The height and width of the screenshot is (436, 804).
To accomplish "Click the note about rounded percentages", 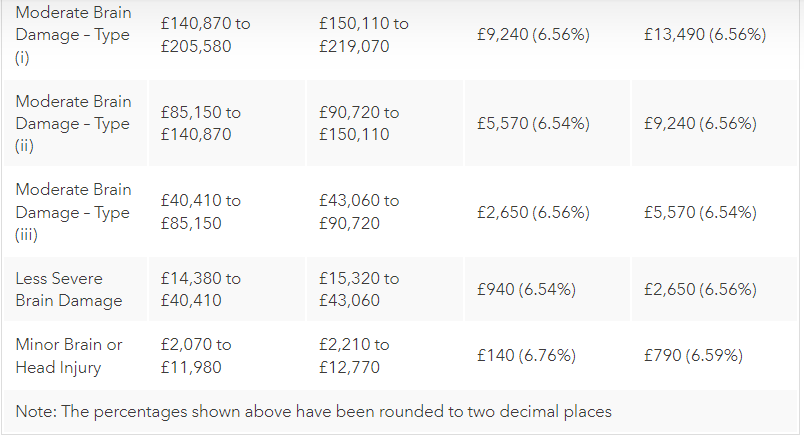I will [313, 411].
